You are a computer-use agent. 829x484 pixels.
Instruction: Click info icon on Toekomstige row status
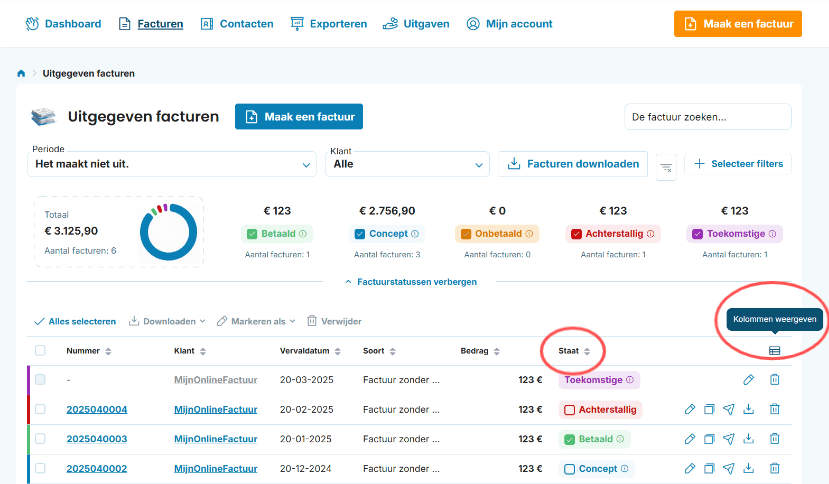click(x=630, y=380)
